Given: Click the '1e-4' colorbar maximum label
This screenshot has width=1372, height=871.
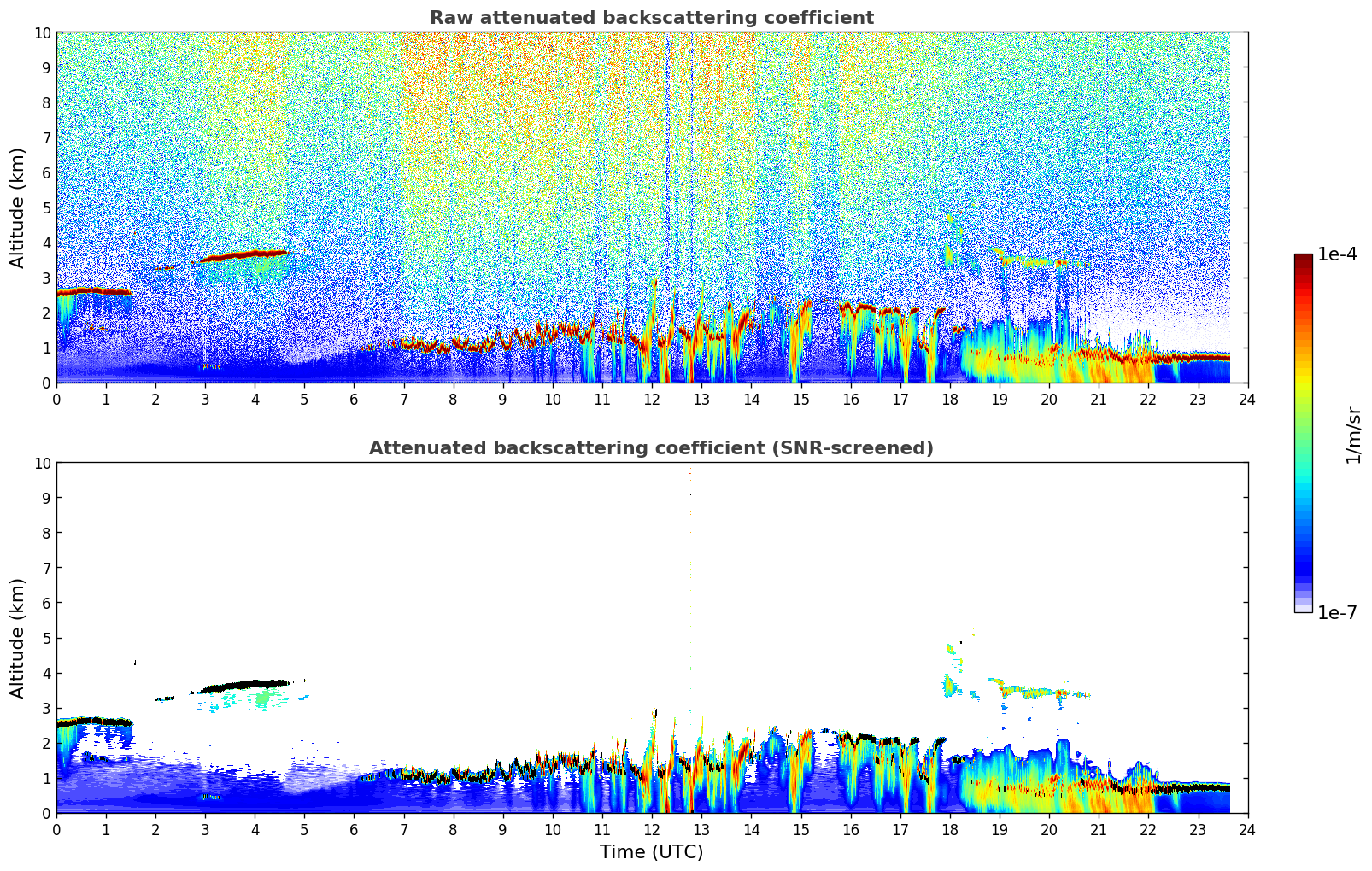Looking at the screenshot, I should [x=1337, y=254].
